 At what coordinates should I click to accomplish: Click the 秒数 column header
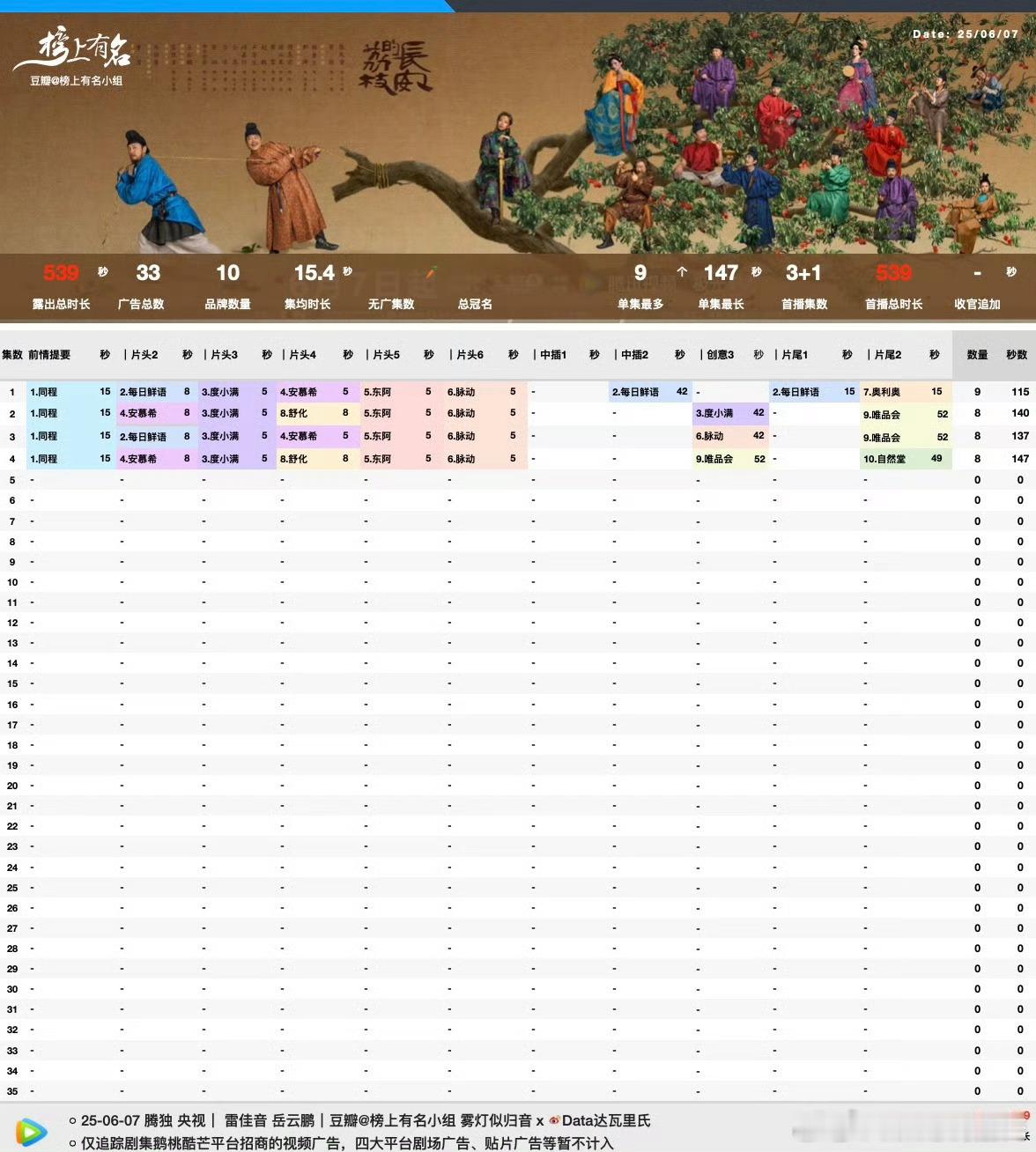pos(1017,355)
